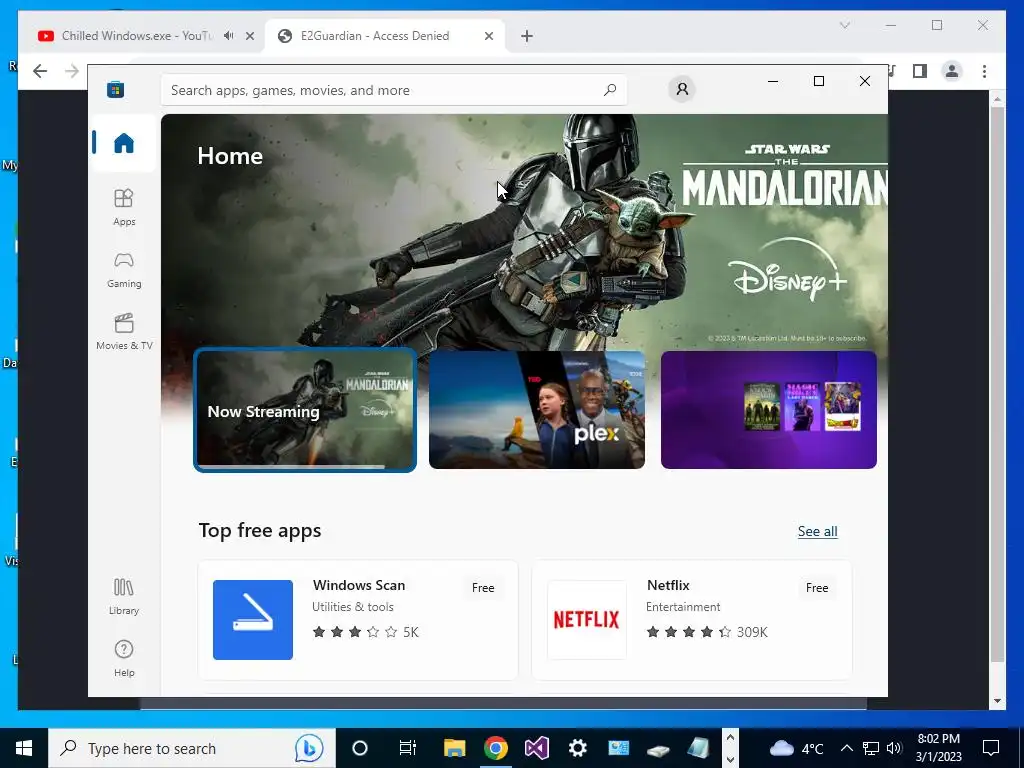Close the Chilled Windows YouTube tab
This screenshot has width=1024, height=768.
pos(249,36)
